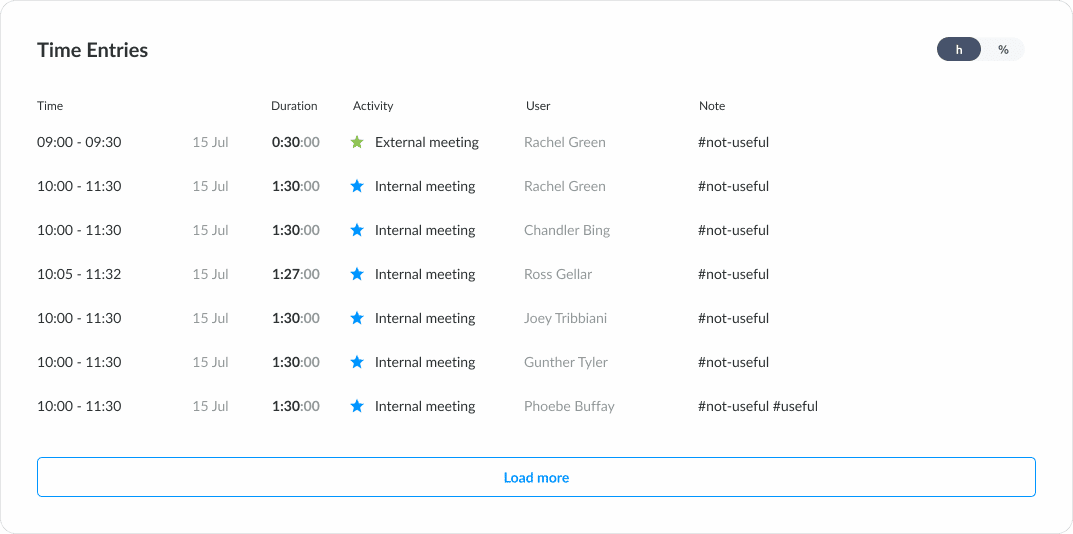
Task: Click the green star beside External meeting
Action: coord(357,142)
